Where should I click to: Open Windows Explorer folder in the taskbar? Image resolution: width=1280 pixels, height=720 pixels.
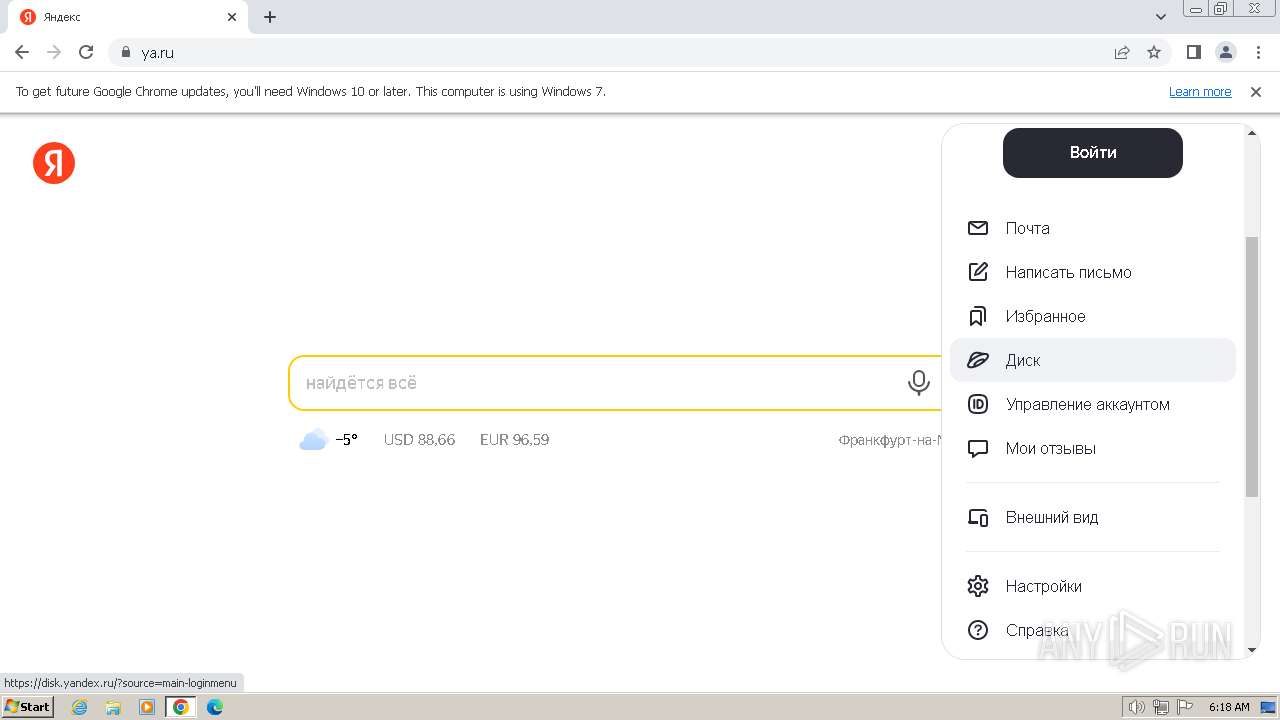click(x=113, y=707)
